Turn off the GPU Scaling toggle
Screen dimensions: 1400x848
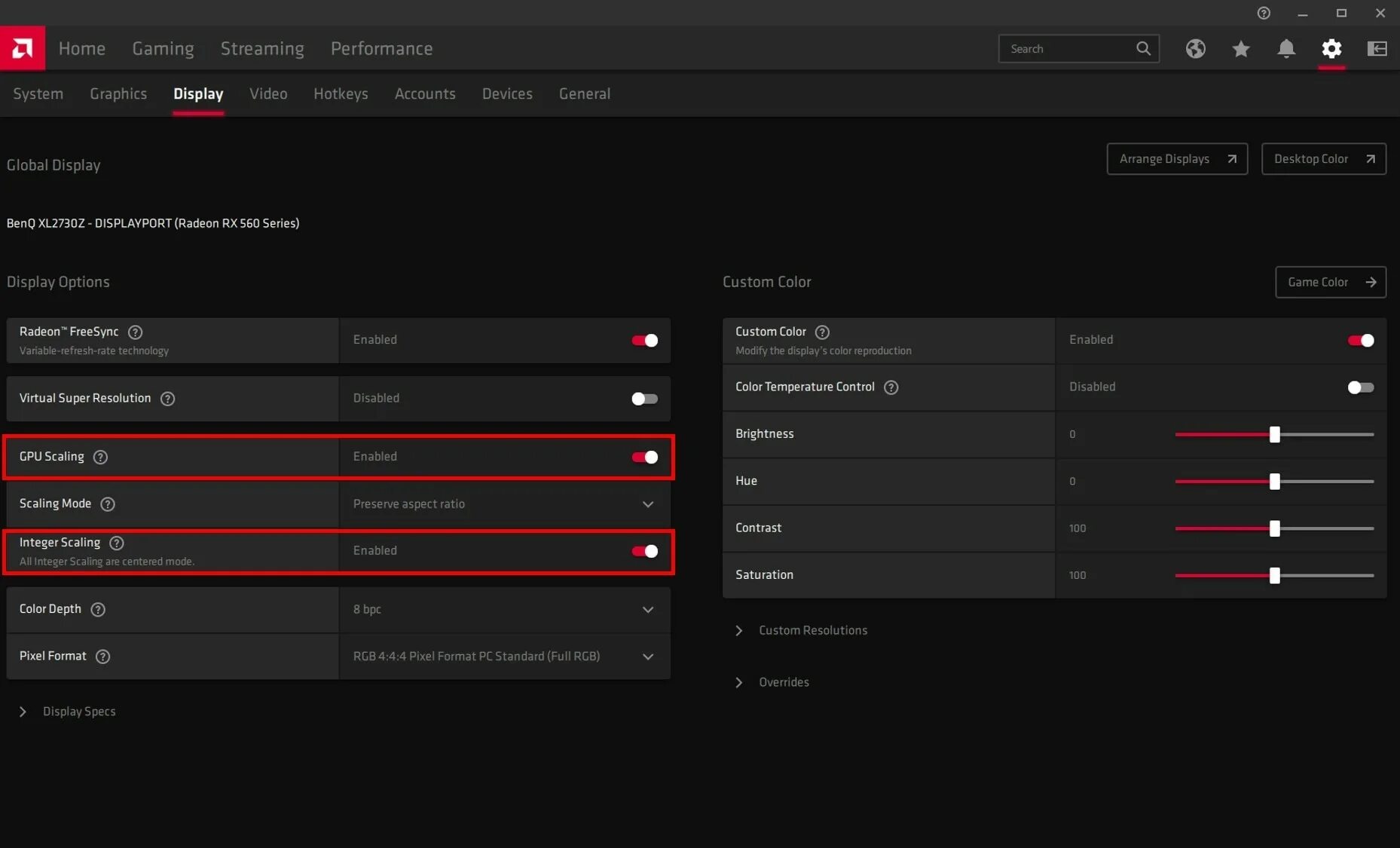[x=645, y=458]
